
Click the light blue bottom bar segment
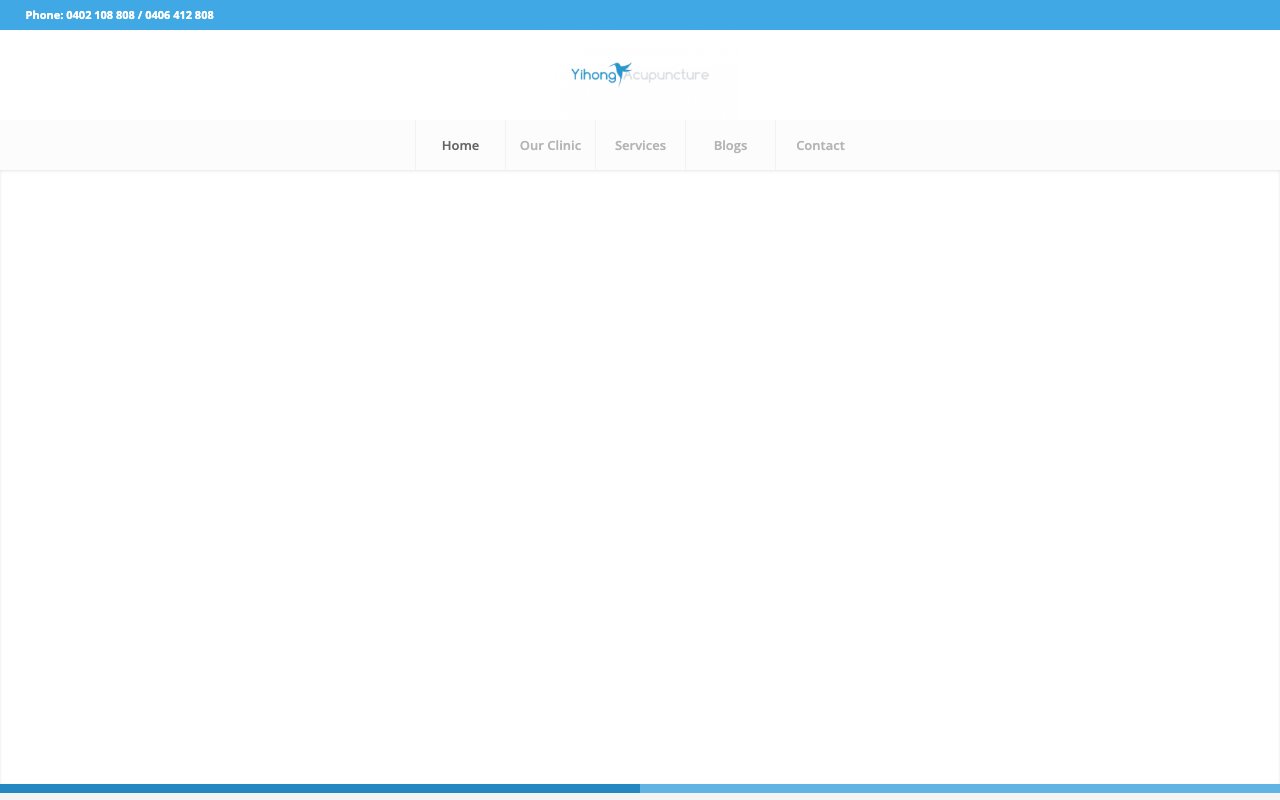tap(960, 788)
